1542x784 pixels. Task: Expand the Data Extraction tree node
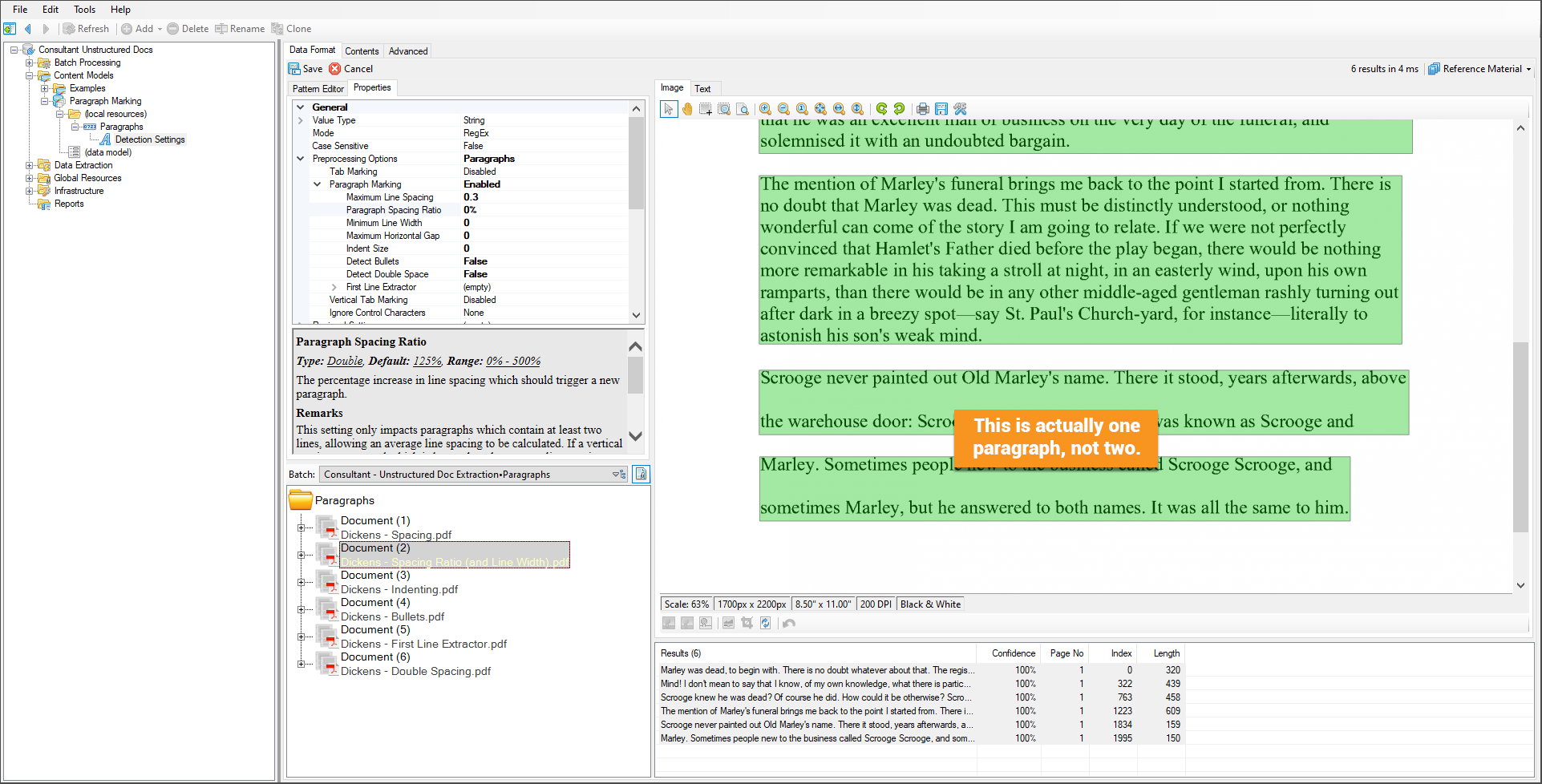30,165
